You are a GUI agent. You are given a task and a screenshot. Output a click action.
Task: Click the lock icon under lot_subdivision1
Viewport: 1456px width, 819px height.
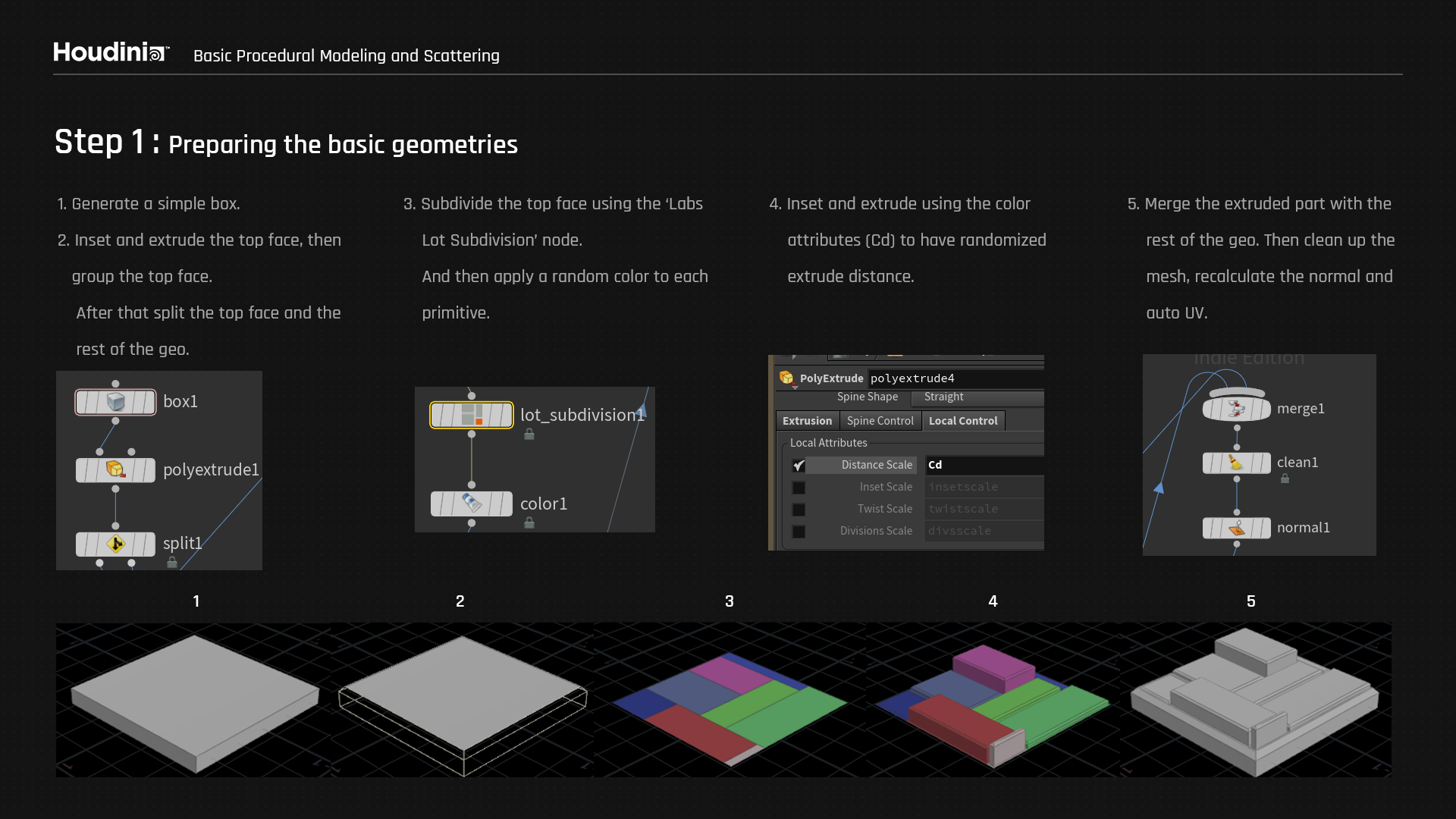(x=529, y=435)
